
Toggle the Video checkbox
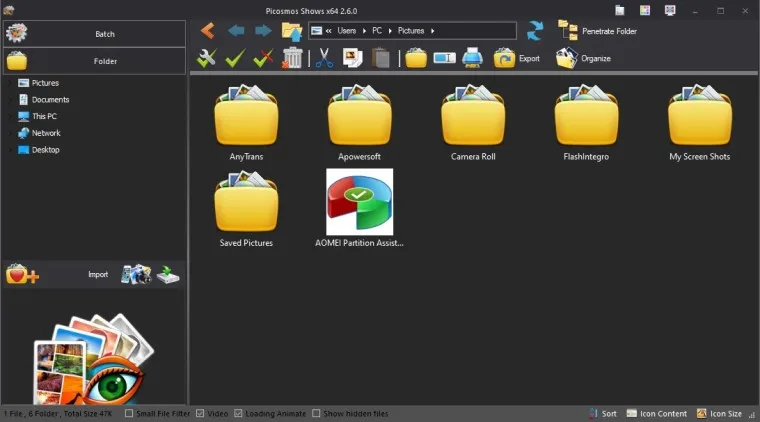[x=200, y=413]
